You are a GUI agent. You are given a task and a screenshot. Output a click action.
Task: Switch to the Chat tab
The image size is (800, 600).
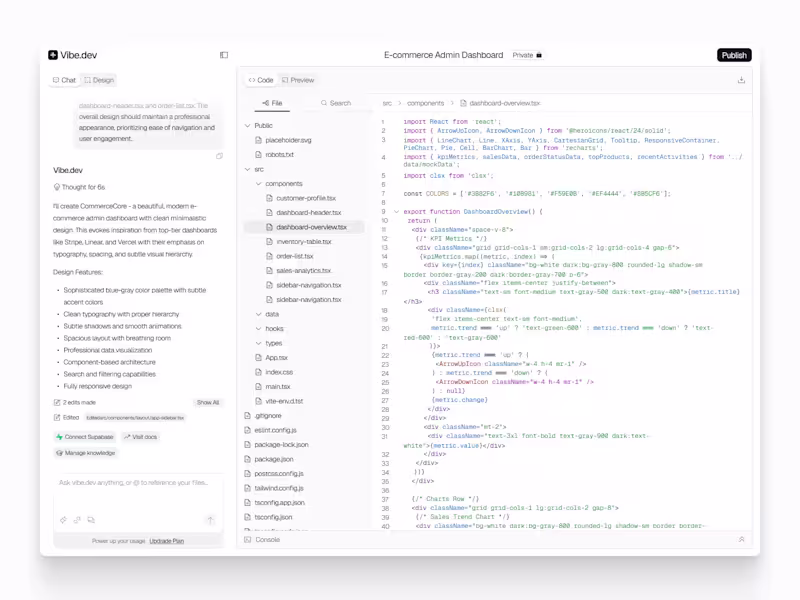[64, 80]
